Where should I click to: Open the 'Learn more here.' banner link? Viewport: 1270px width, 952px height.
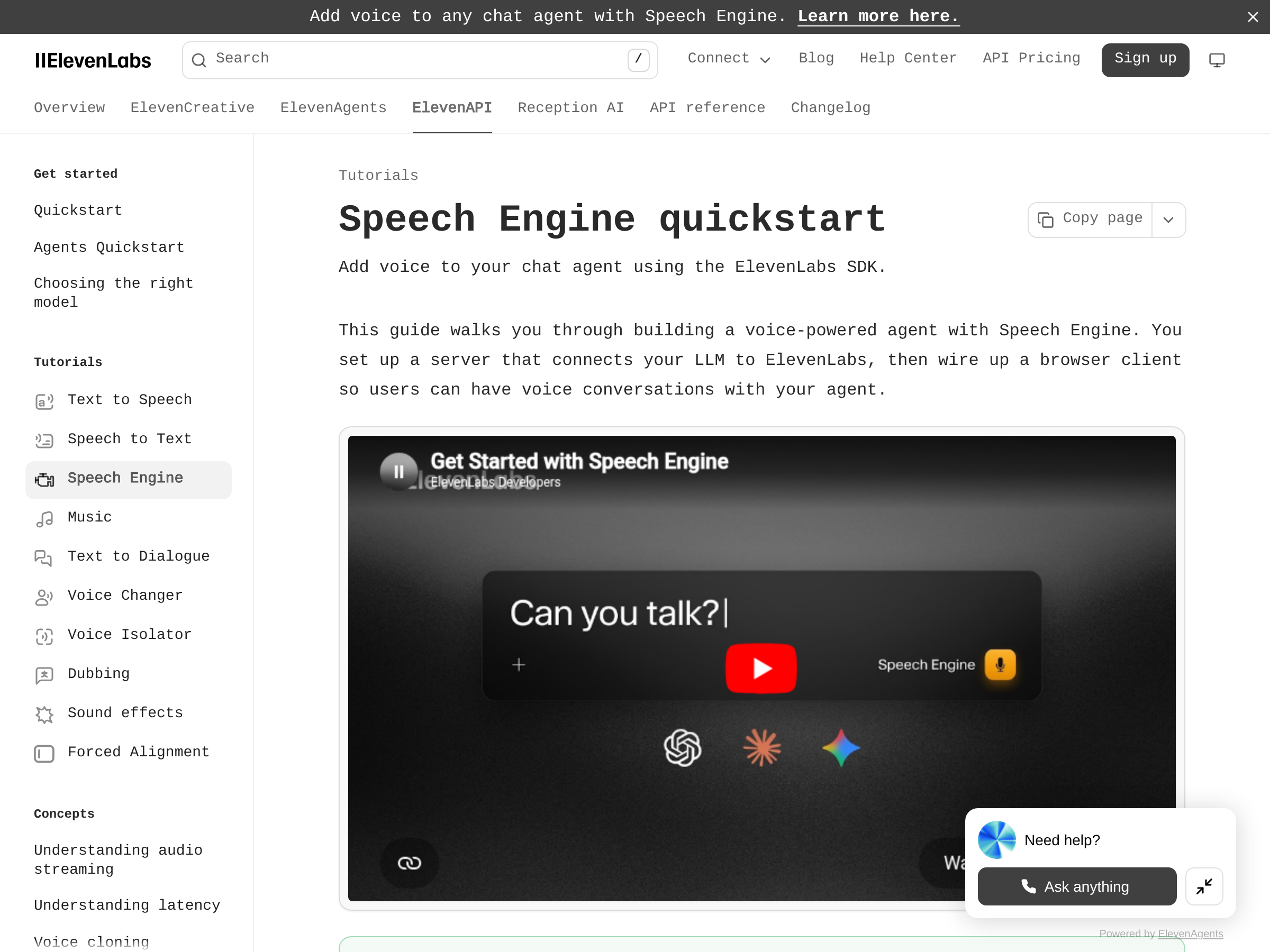878,16
